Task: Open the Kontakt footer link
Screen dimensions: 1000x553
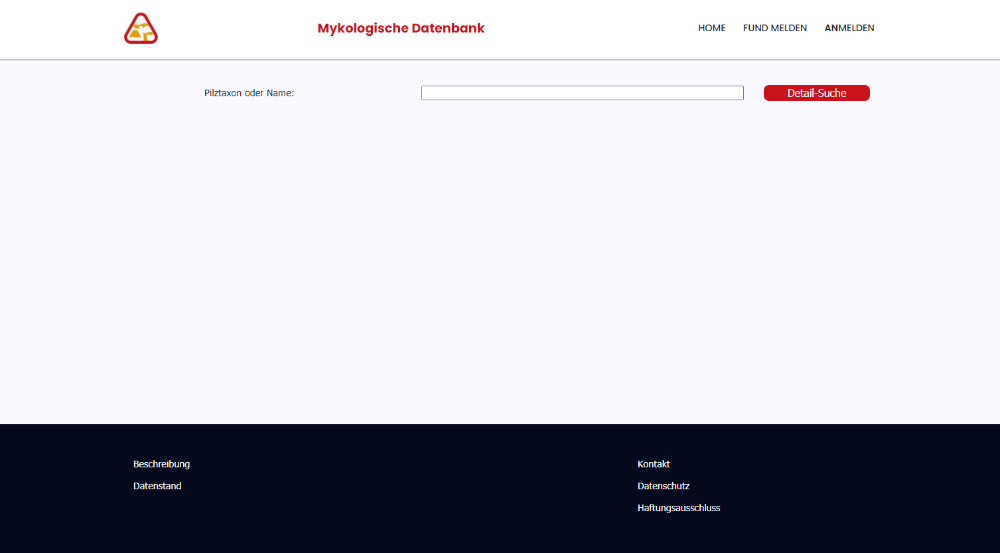Action: [653, 464]
